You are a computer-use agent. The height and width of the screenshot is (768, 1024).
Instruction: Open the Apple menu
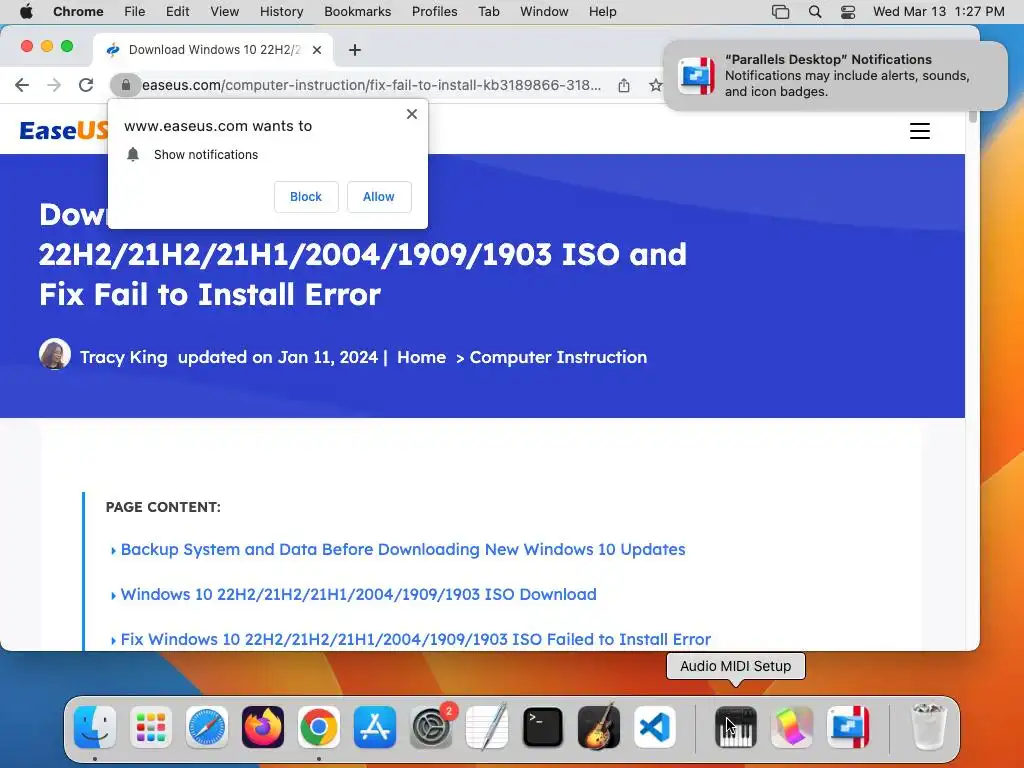(x=26, y=12)
